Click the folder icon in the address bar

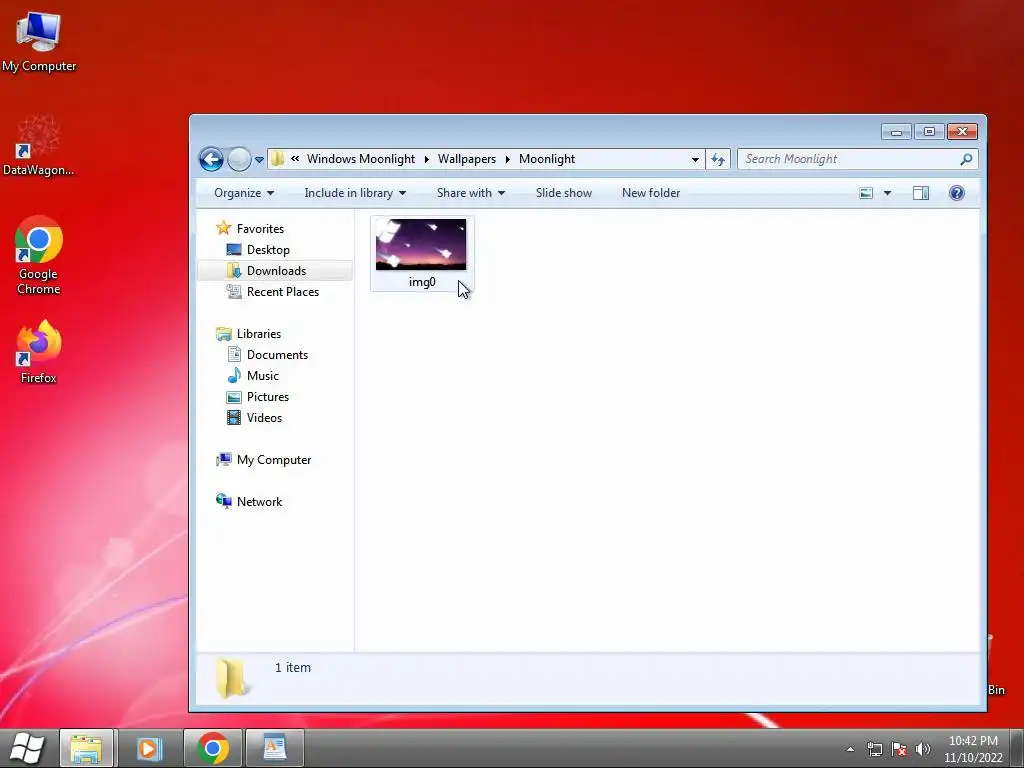(278, 159)
